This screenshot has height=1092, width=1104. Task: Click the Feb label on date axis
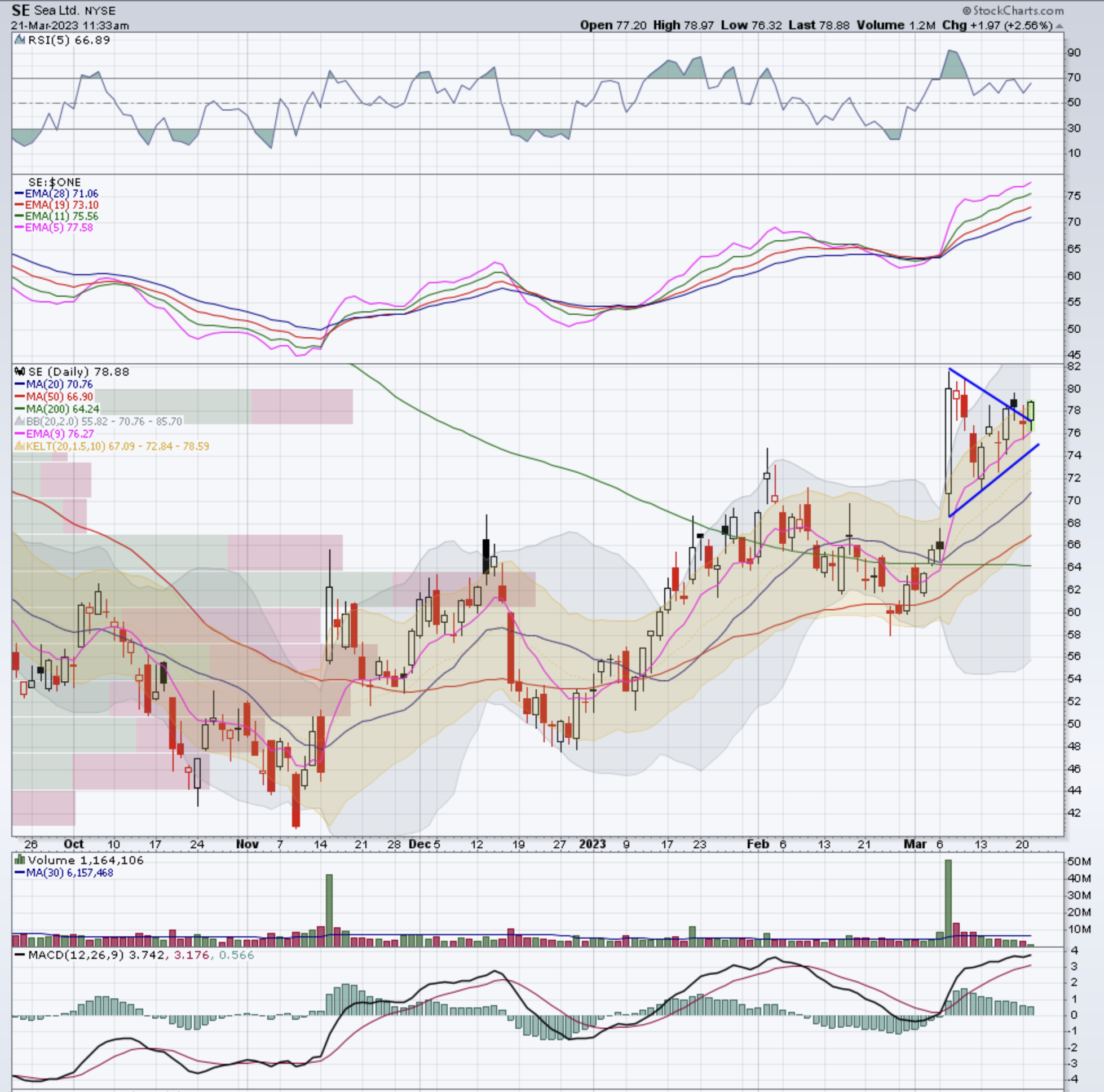pyautogui.click(x=758, y=844)
